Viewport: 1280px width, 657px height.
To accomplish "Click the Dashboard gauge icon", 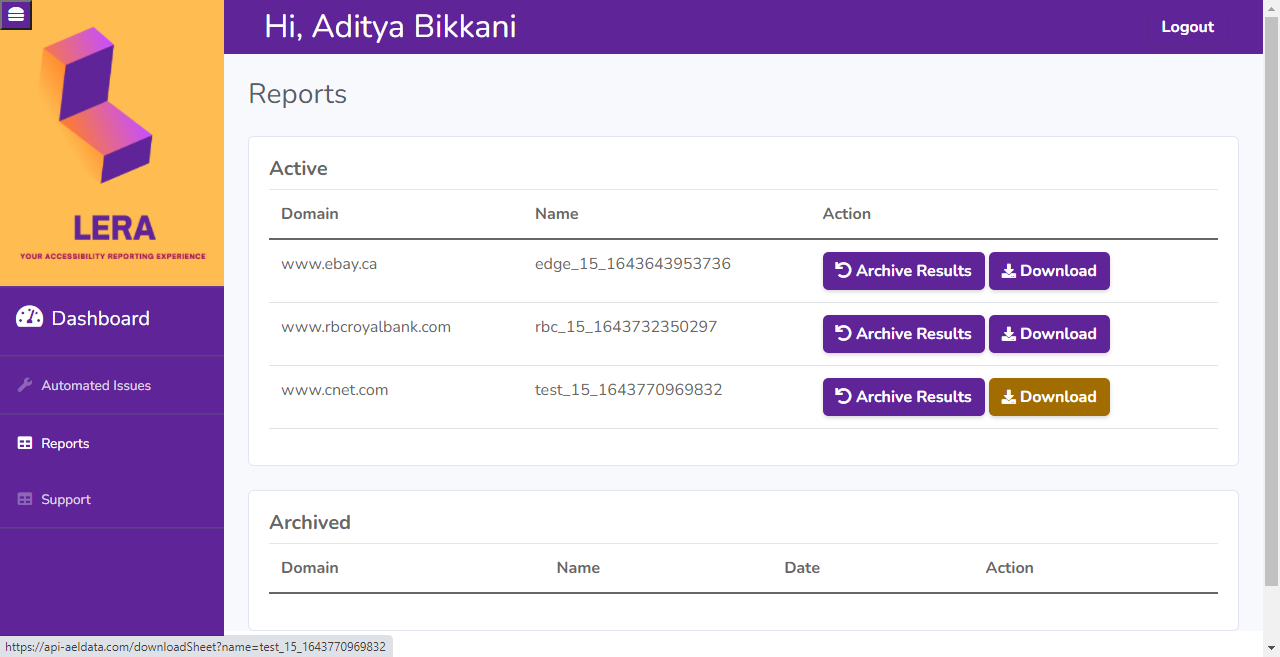I will coord(30,318).
